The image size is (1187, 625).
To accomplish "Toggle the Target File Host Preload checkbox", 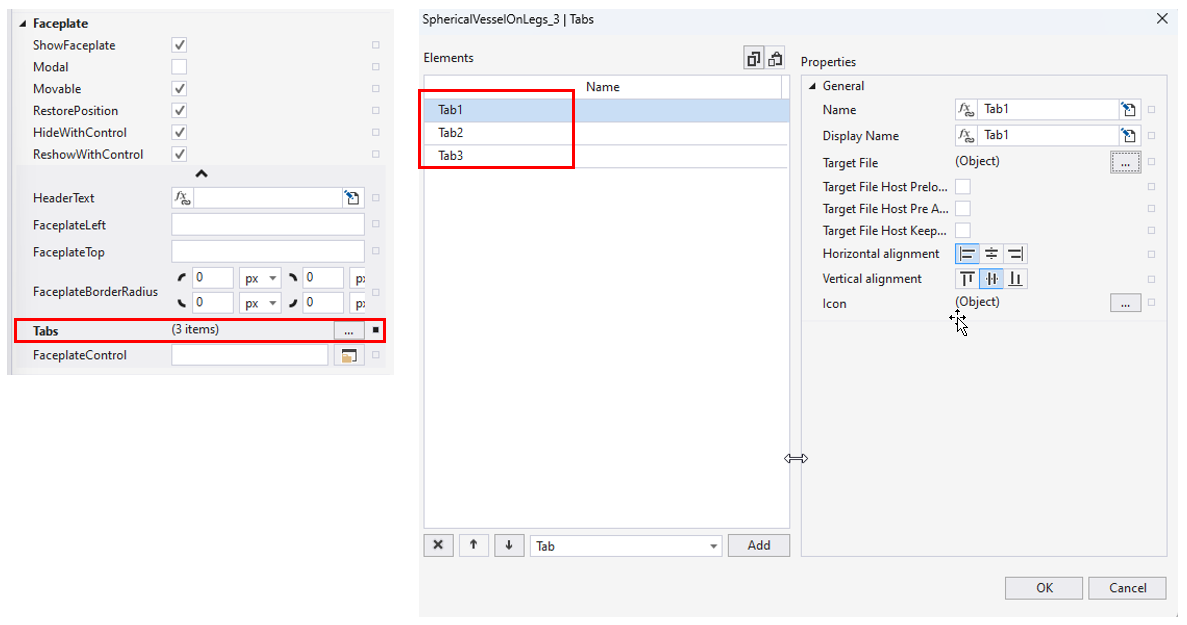I will click(962, 186).
